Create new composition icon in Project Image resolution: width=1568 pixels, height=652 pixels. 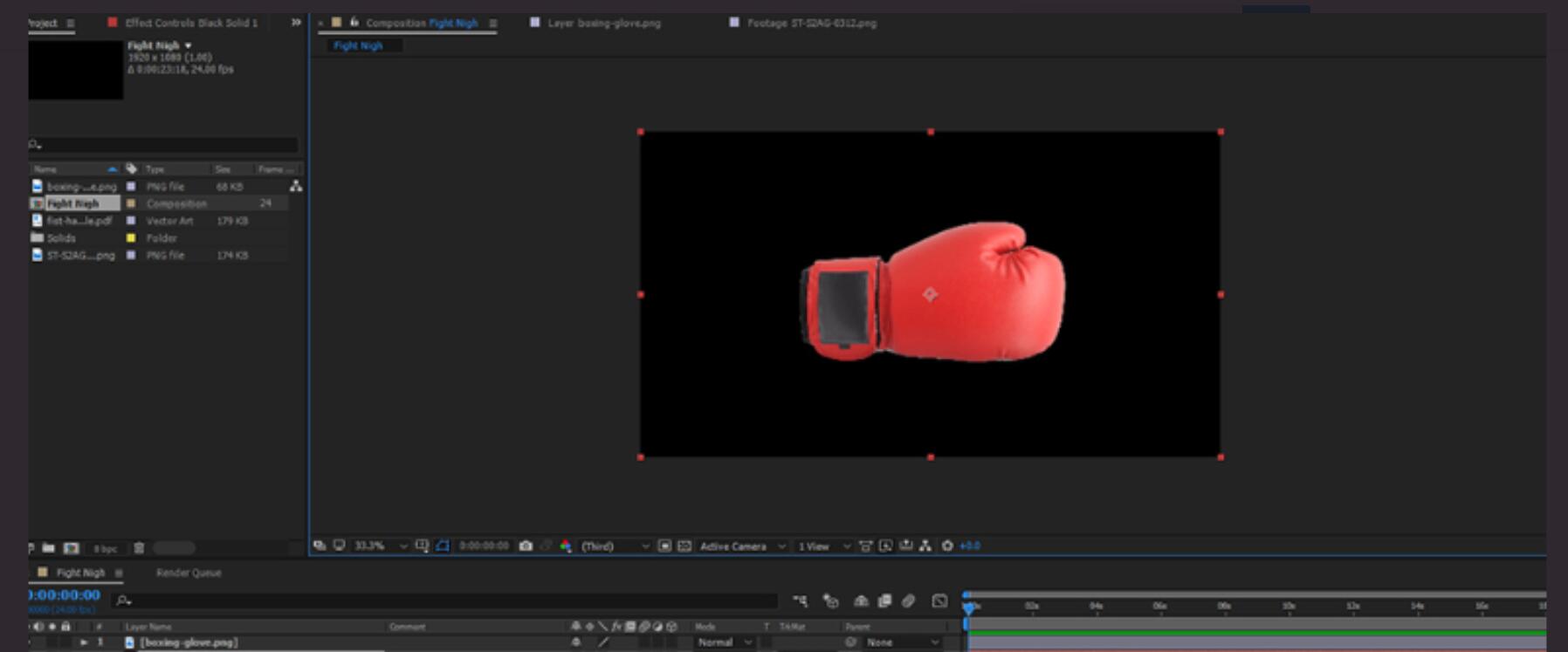[72, 548]
